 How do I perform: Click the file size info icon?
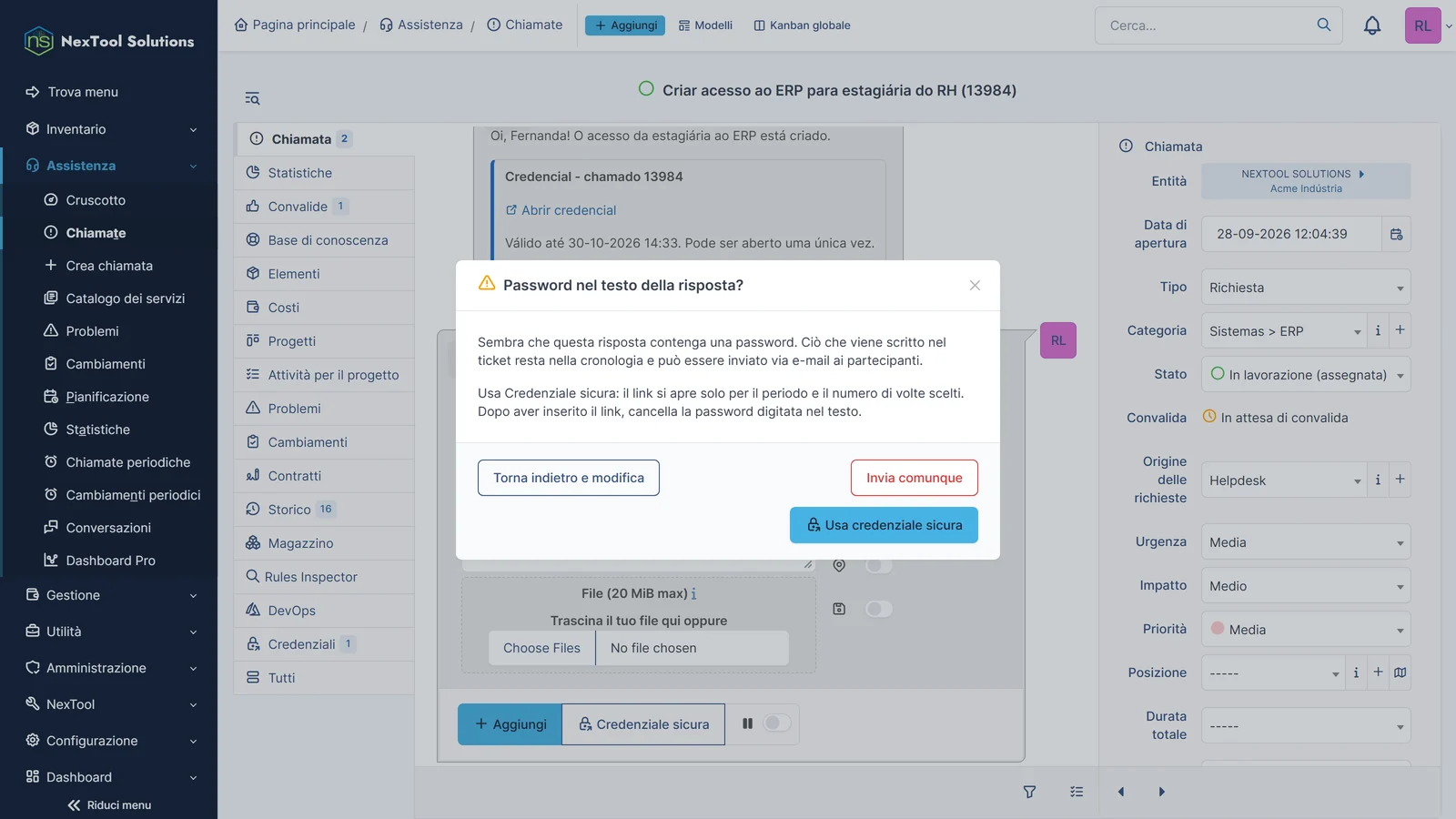point(693,593)
